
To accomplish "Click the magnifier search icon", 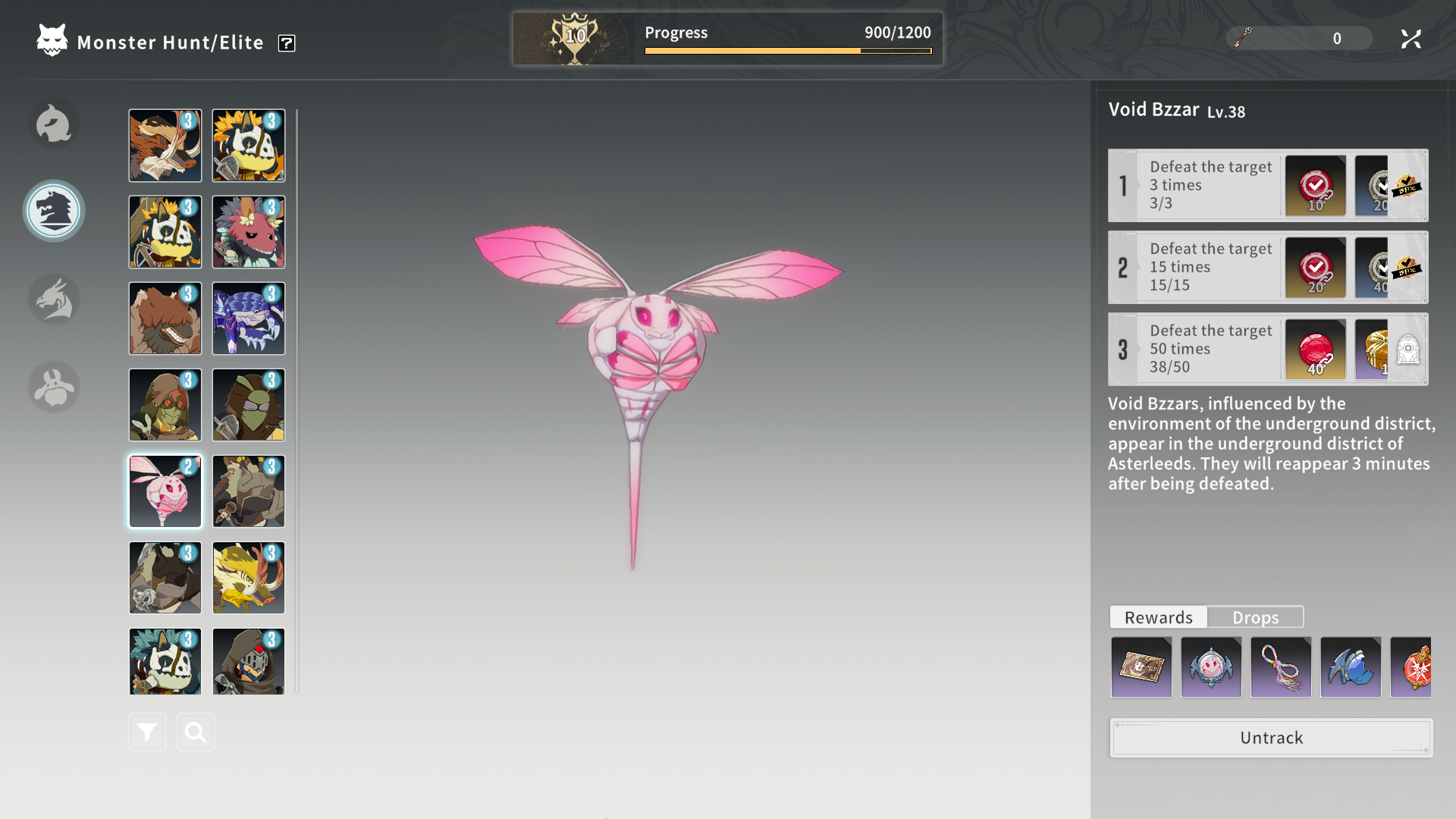I will (196, 733).
